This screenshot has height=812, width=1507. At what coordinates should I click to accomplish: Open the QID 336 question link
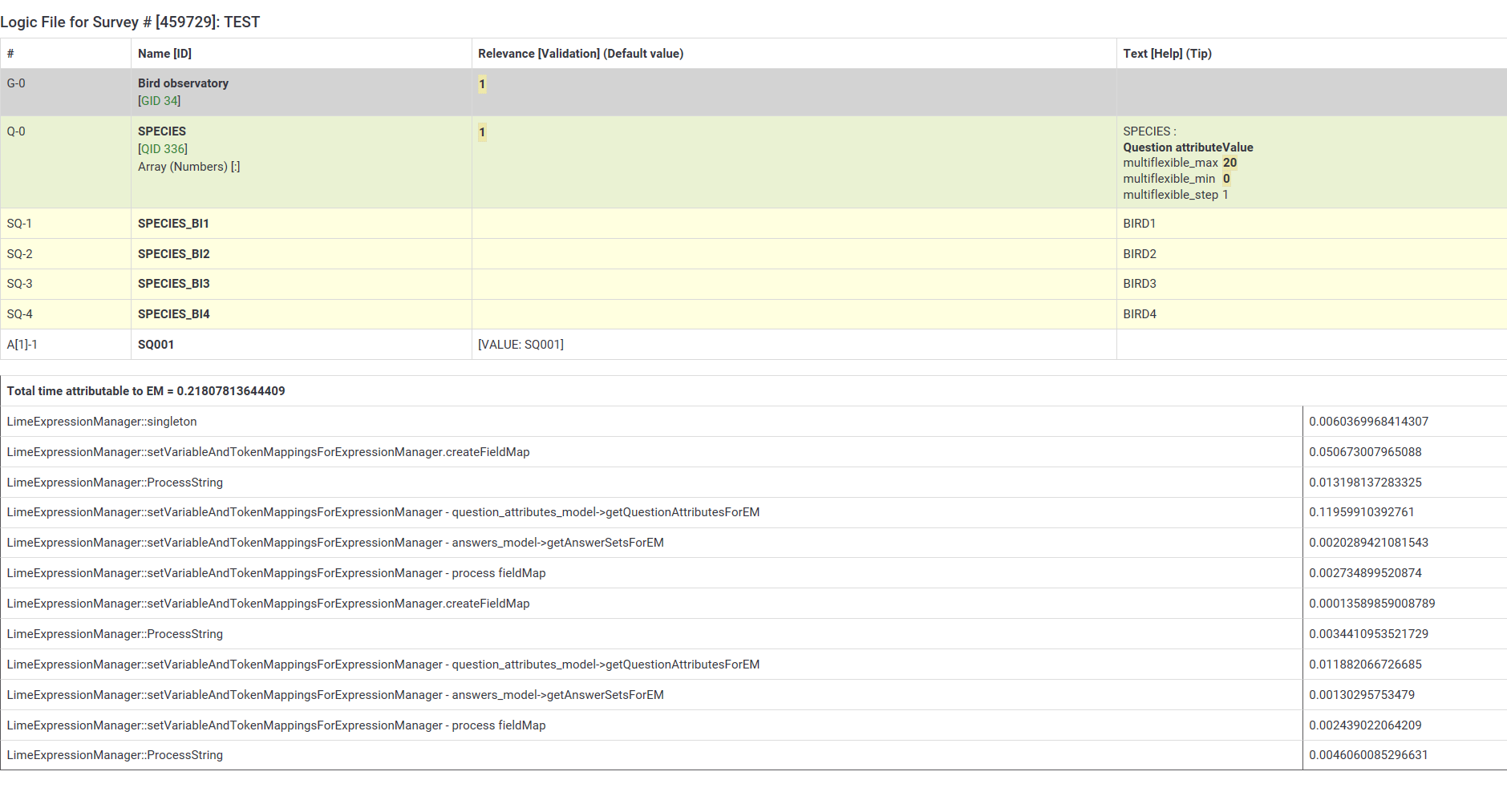click(162, 149)
